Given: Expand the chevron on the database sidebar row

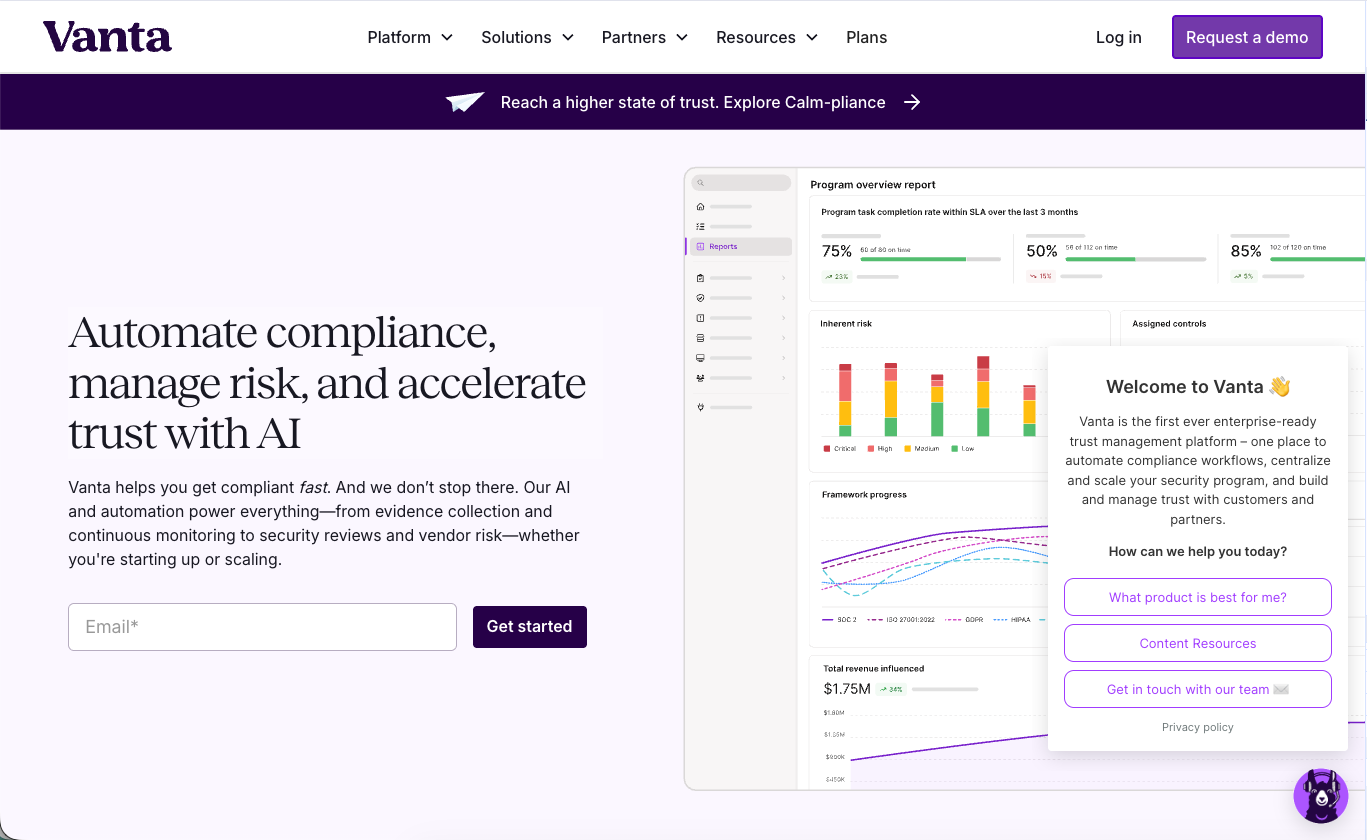Looking at the screenshot, I should (783, 338).
